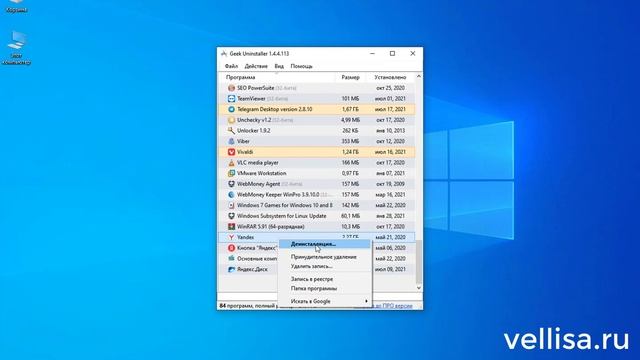Click the scrollbar up arrow

(419, 77)
